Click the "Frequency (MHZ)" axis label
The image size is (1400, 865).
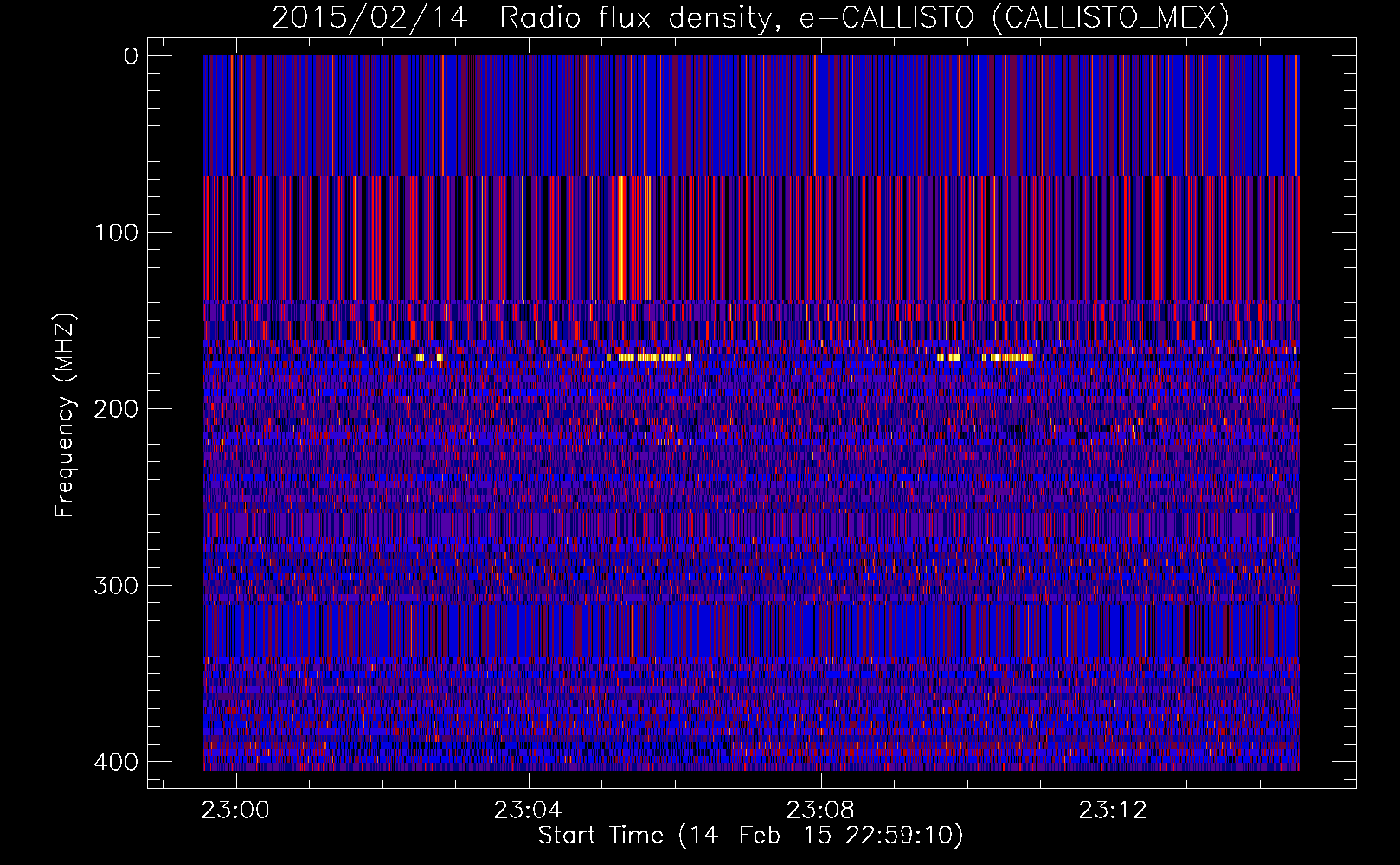(x=65, y=414)
